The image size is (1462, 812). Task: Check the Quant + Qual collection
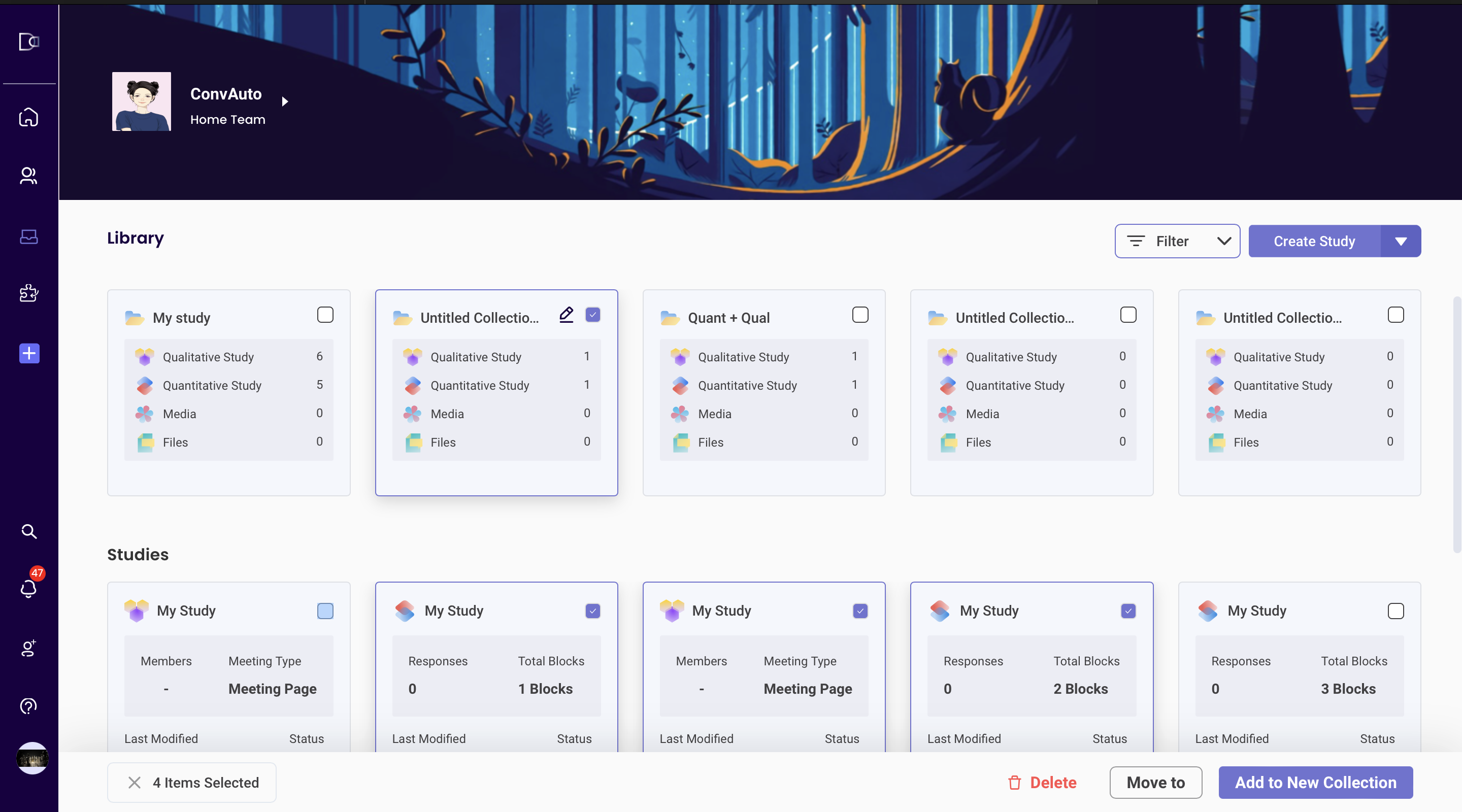(x=860, y=314)
